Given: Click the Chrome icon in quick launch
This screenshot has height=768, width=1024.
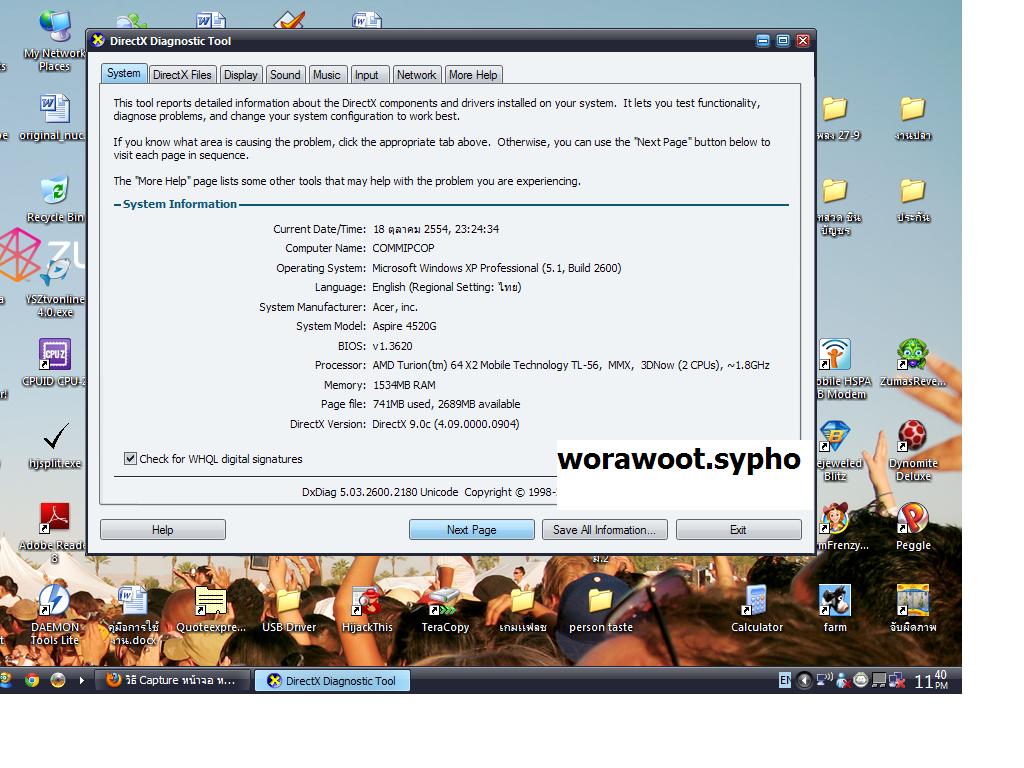Looking at the screenshot, I should tap(32, 680).
